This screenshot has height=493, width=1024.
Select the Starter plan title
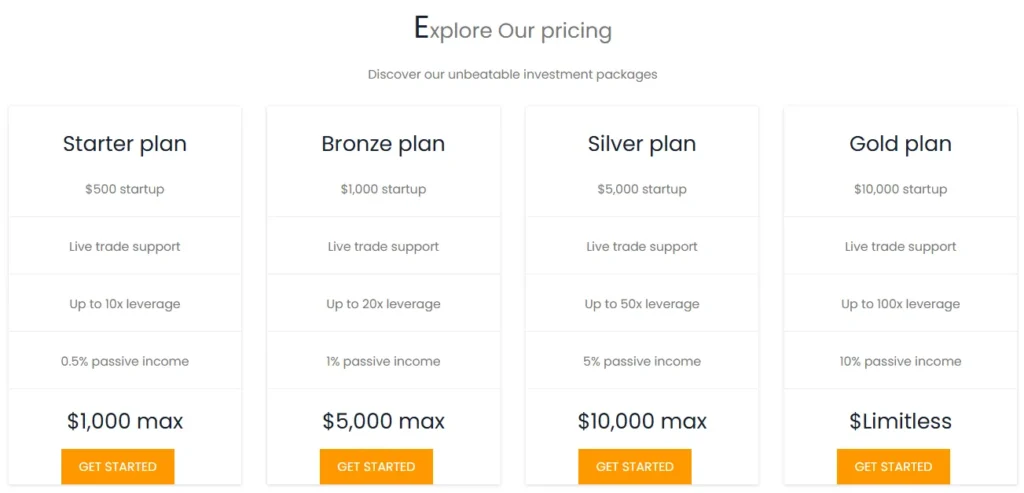[125, 144]
